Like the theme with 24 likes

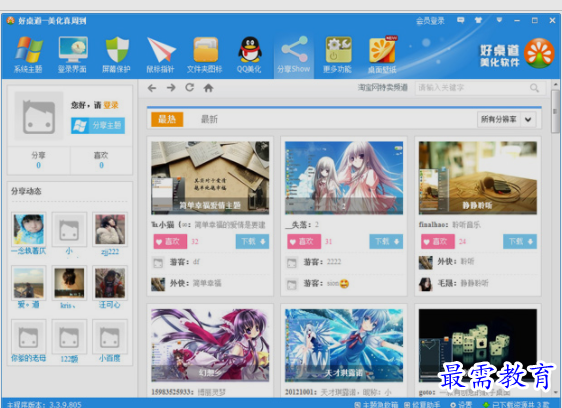pos(438,242)
